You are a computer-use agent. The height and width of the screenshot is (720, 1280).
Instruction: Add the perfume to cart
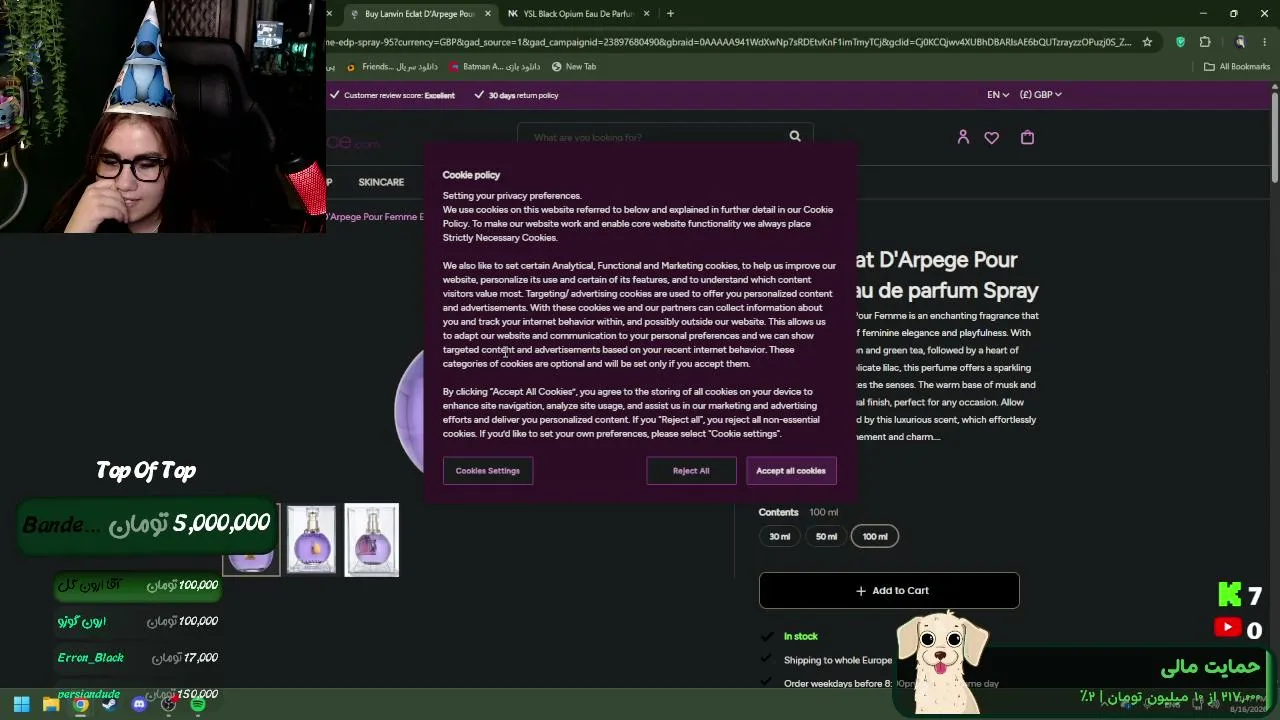click(x=889, y=590)
